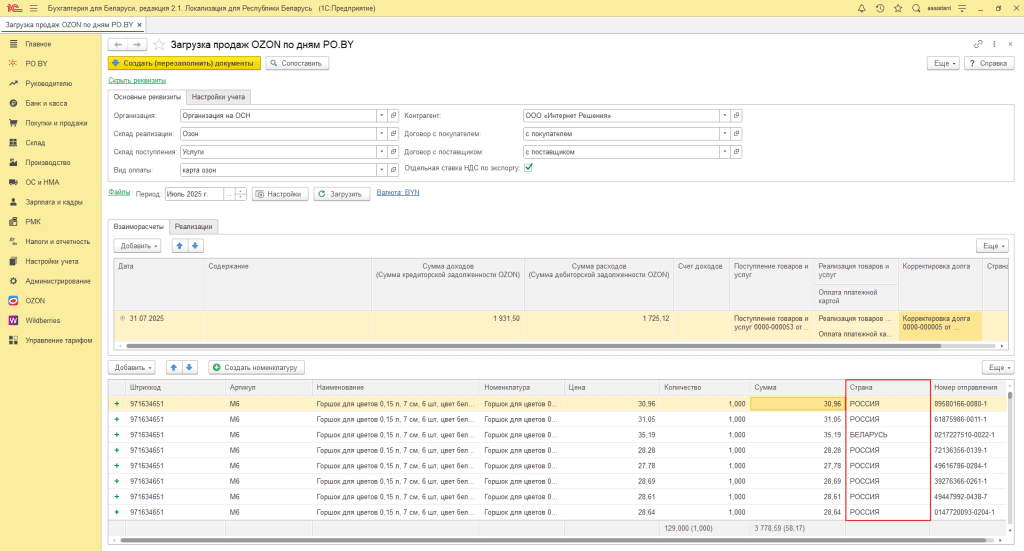Screen dimensions: 1024x551
Task: Expand the Вид оплаты dropdown
Action: coord(381,170)
